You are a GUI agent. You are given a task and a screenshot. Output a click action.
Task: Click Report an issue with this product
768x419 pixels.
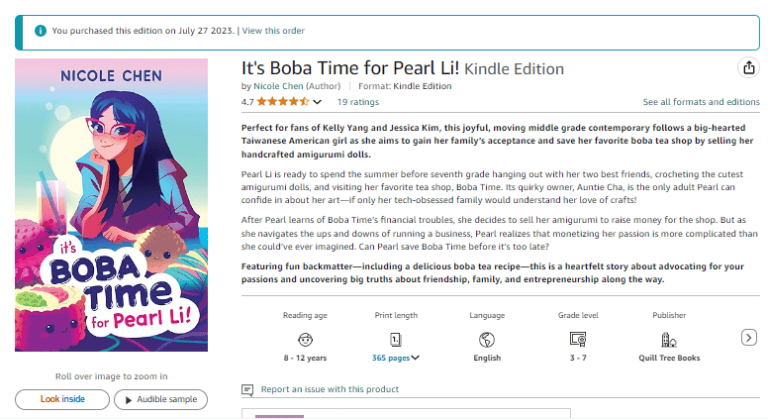329,390
